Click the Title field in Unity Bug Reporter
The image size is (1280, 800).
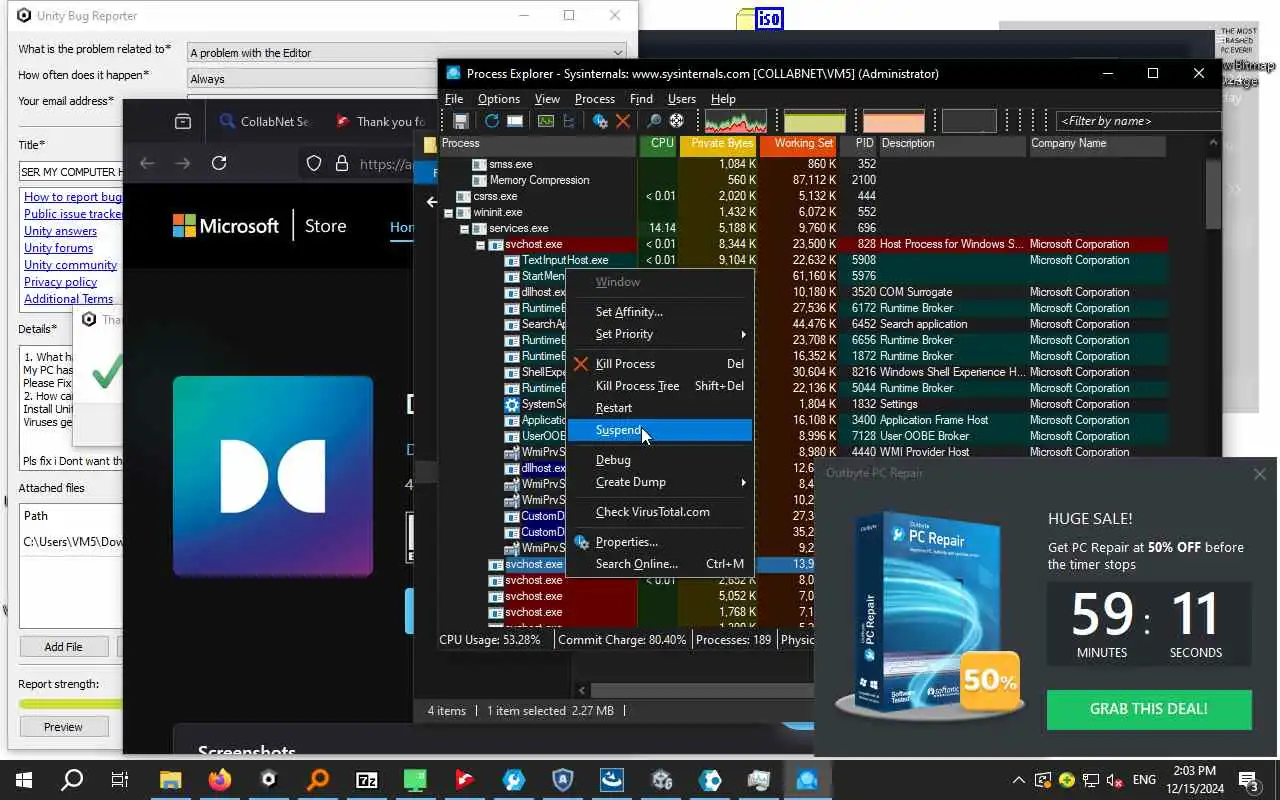(71, 172)
